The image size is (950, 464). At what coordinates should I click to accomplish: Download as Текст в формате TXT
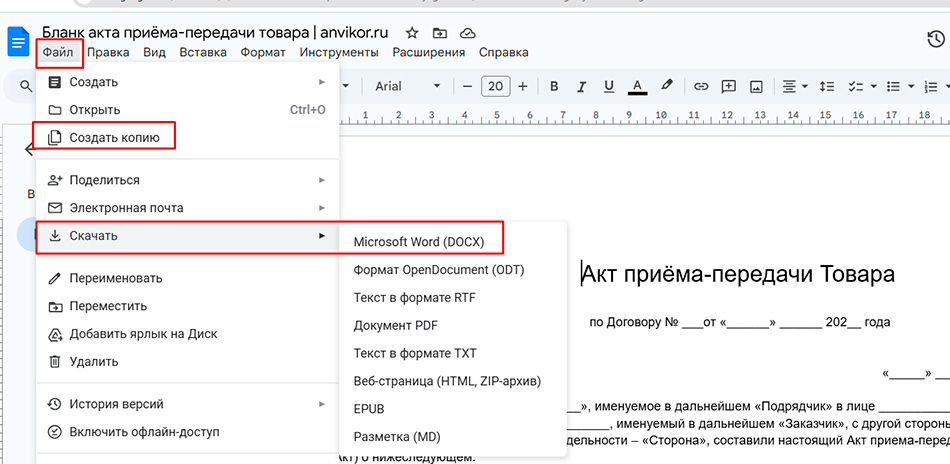pos(453,353)
